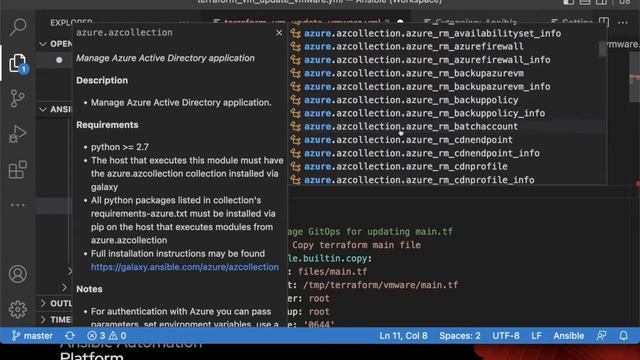
Task: Synchronize changes in status bar
Action: (x=70, y=336)
